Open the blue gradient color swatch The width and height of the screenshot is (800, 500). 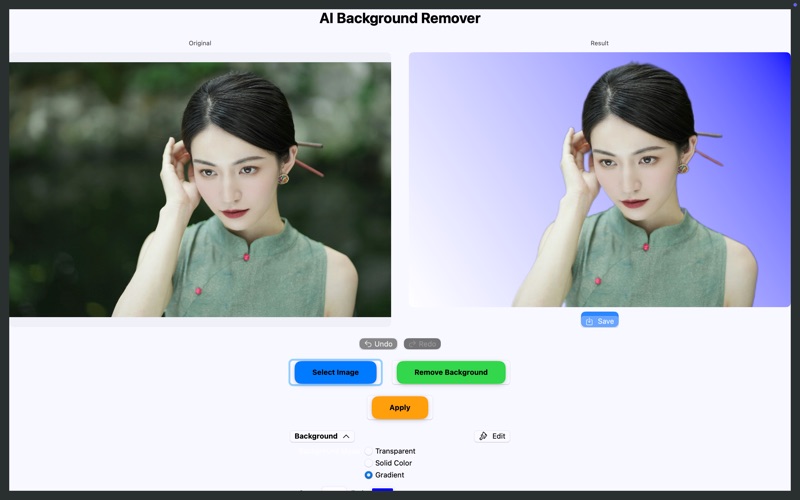pyautogui.click(x=382, y=489)
